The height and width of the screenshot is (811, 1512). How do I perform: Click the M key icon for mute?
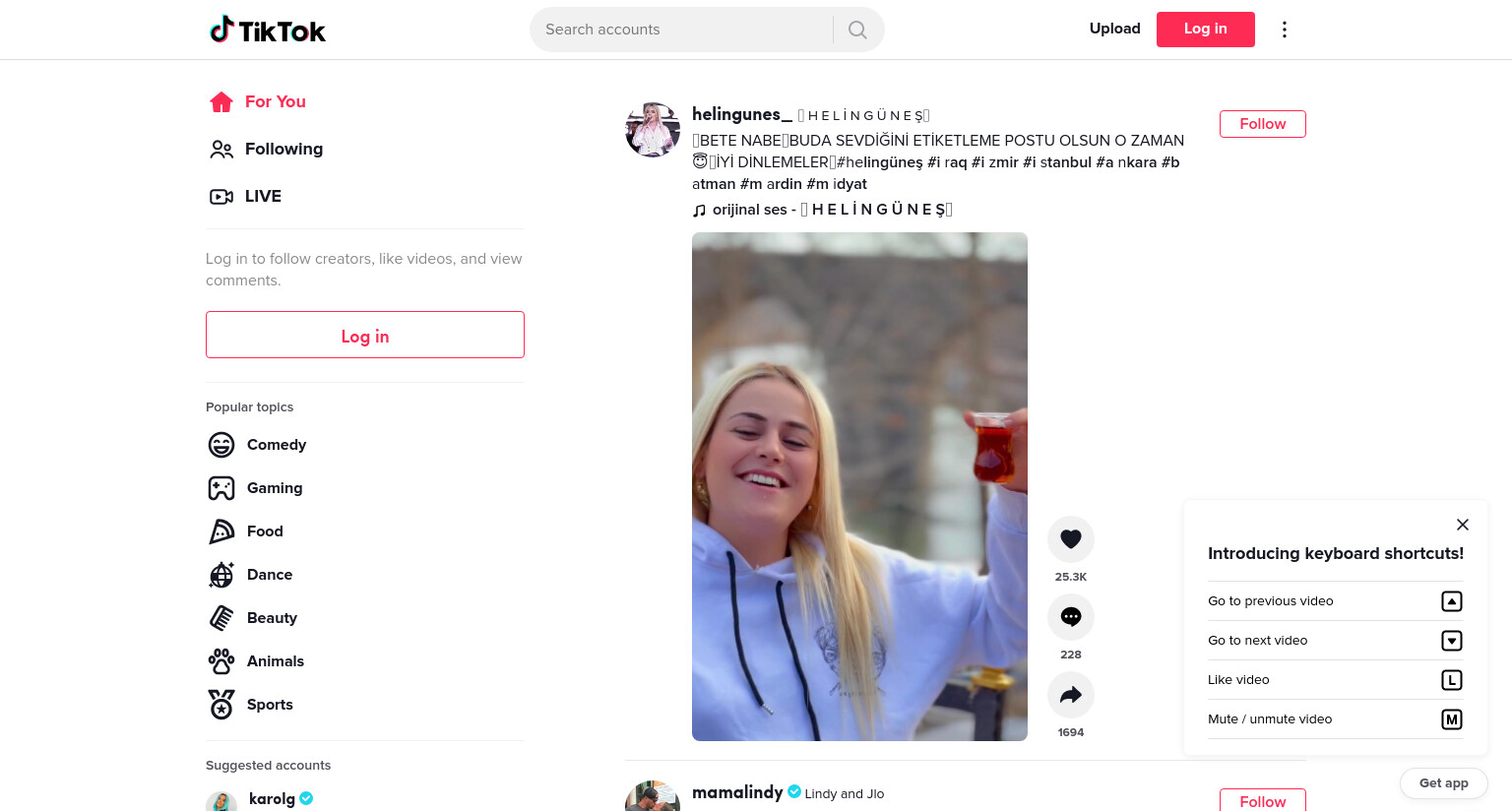(x=1452, y=719)
